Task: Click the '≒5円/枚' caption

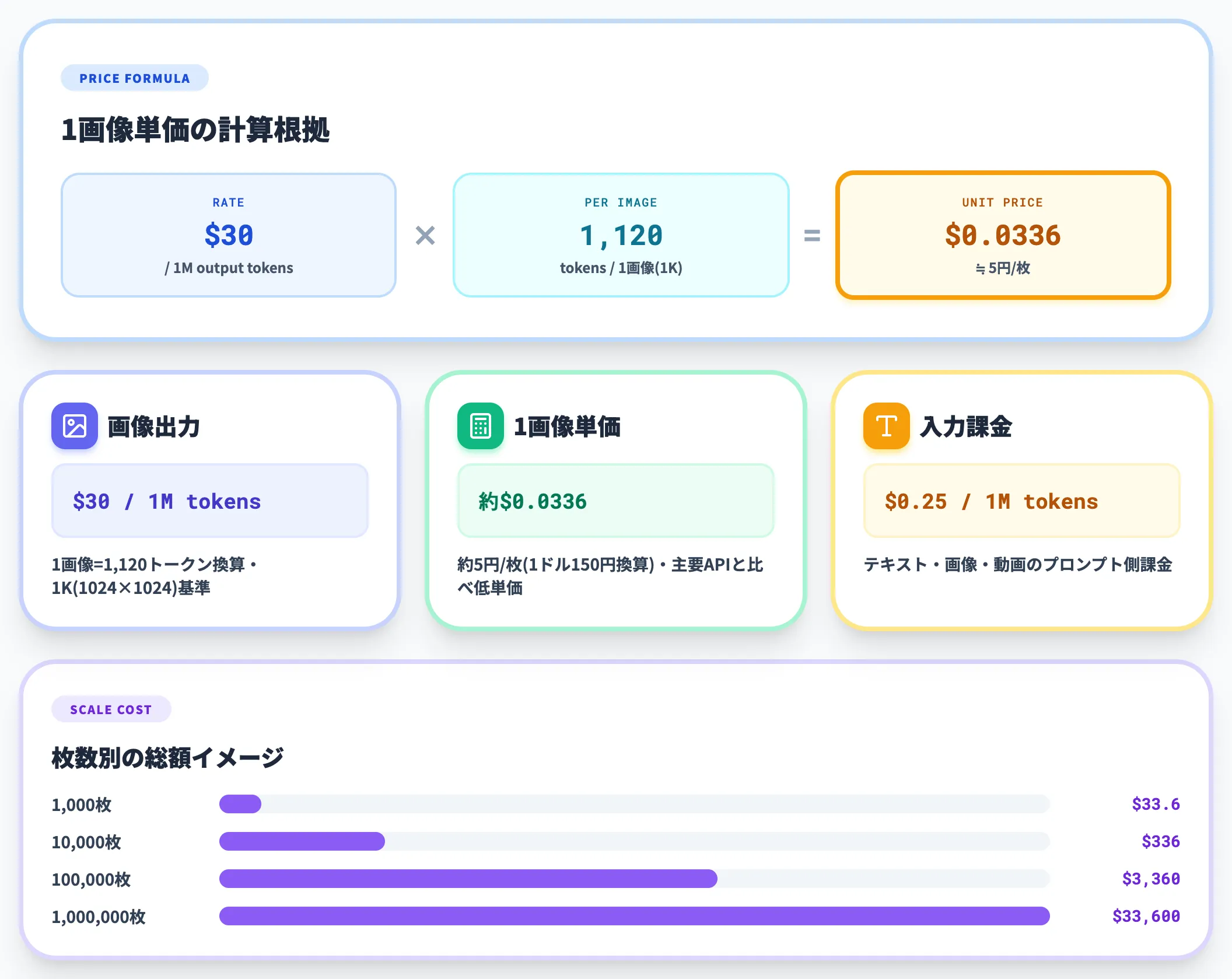Action: [x=1003, y=268]
